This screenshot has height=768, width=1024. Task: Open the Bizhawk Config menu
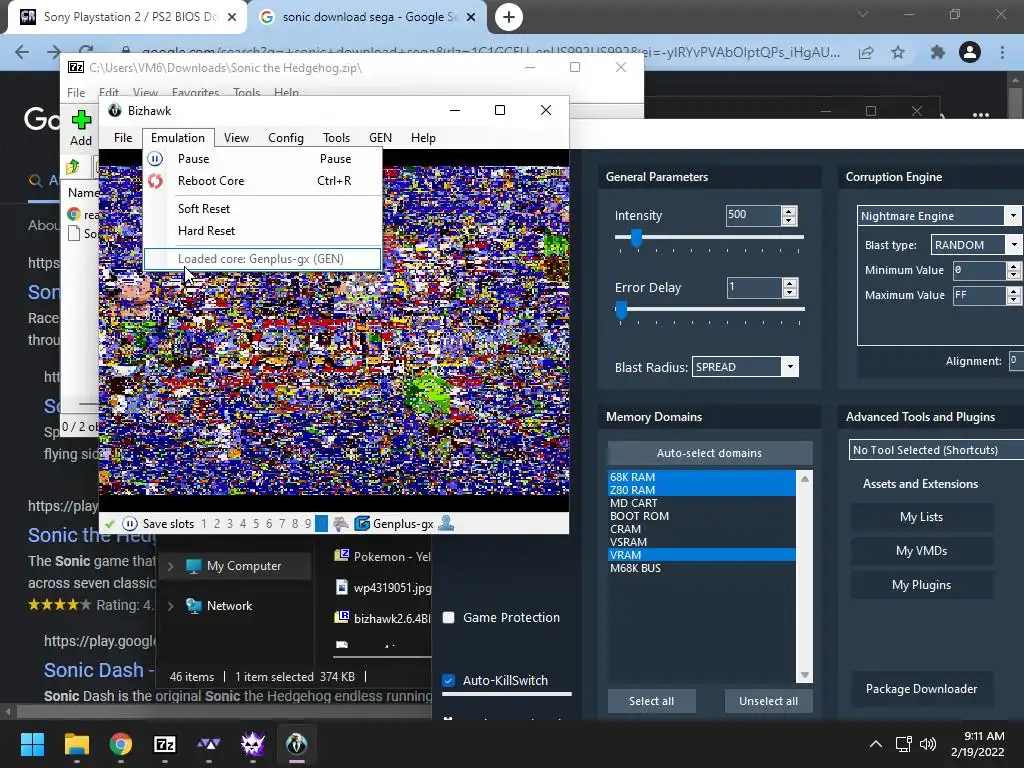point(285,138)
